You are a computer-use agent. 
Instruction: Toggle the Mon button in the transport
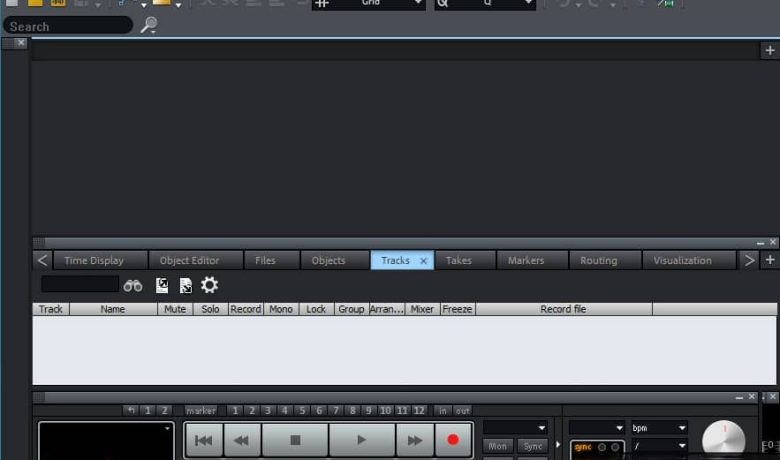497,447
